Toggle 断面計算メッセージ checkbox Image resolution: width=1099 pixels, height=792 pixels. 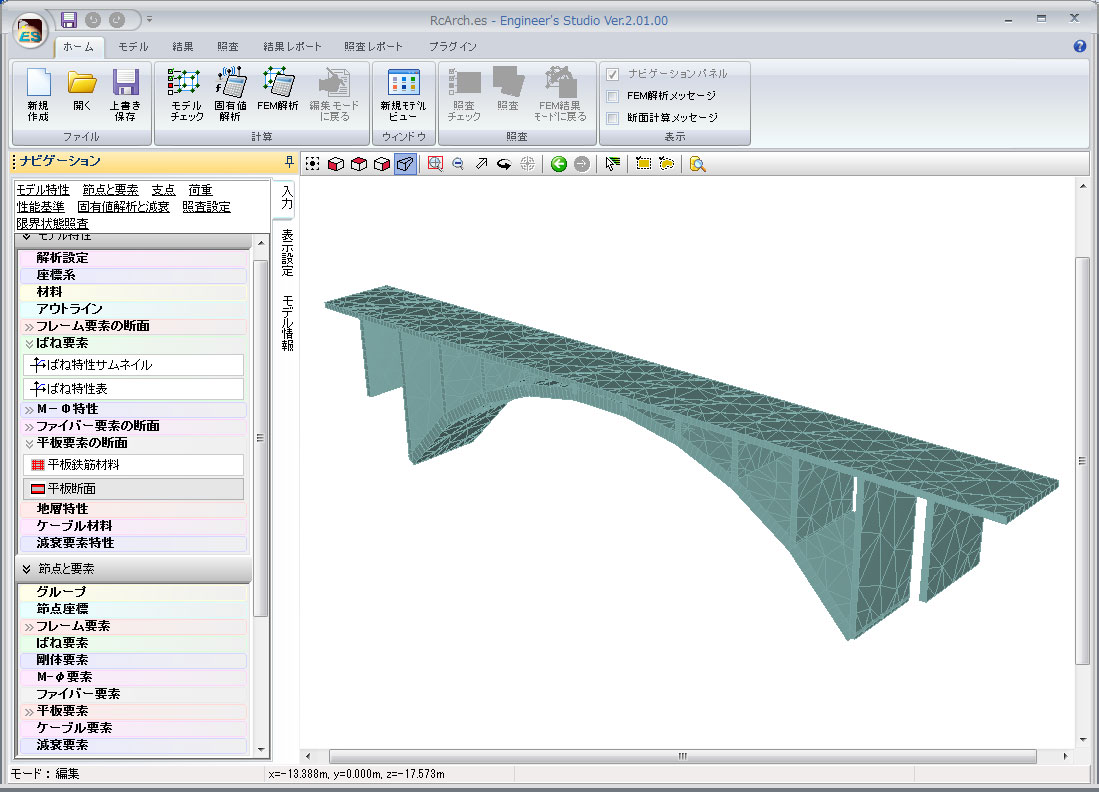point(613,118)
